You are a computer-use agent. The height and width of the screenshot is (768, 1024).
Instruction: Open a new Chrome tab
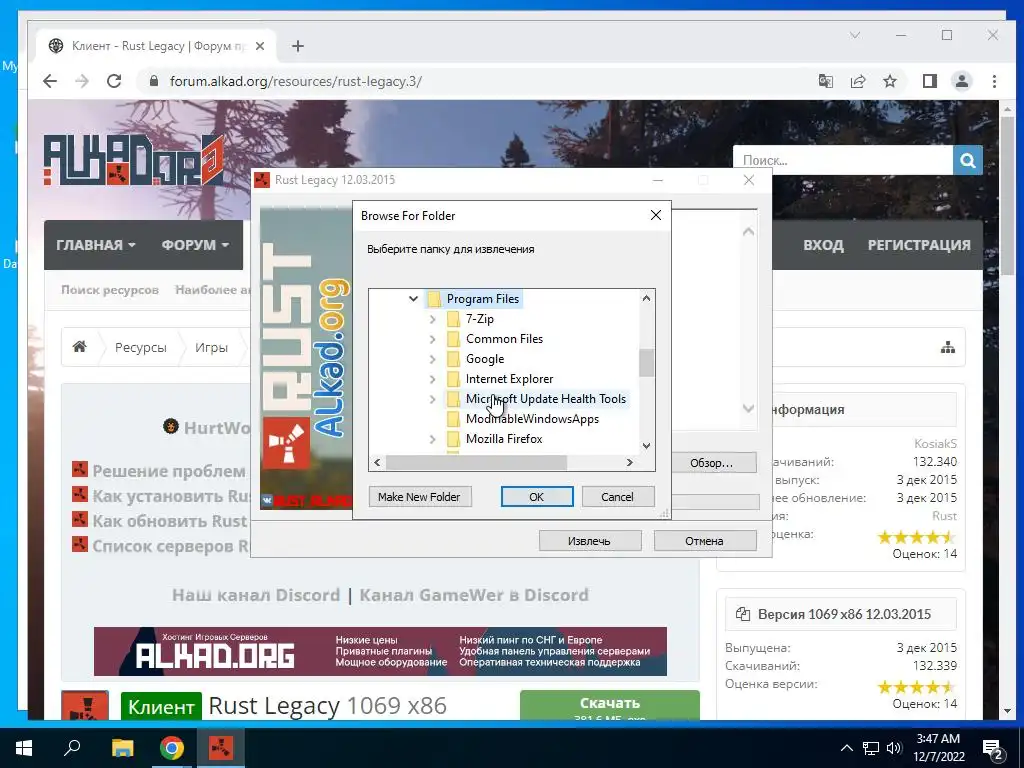[x=298, y=46]
